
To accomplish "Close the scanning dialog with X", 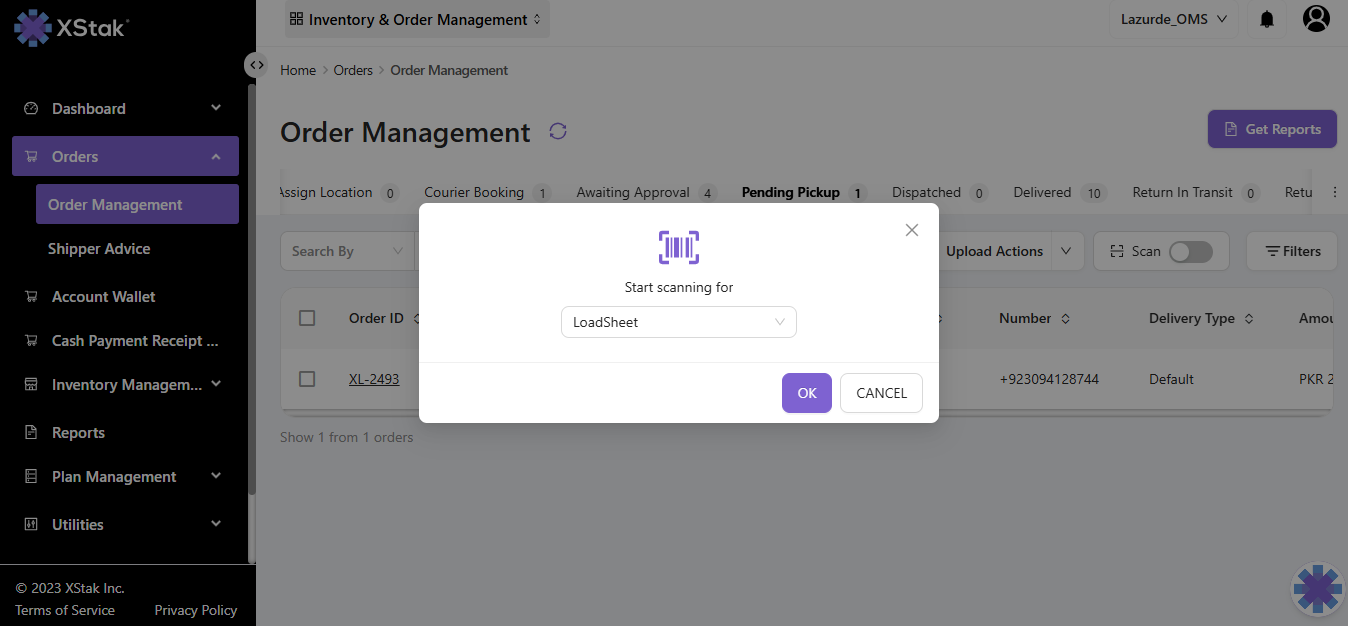I will point(911,230).
